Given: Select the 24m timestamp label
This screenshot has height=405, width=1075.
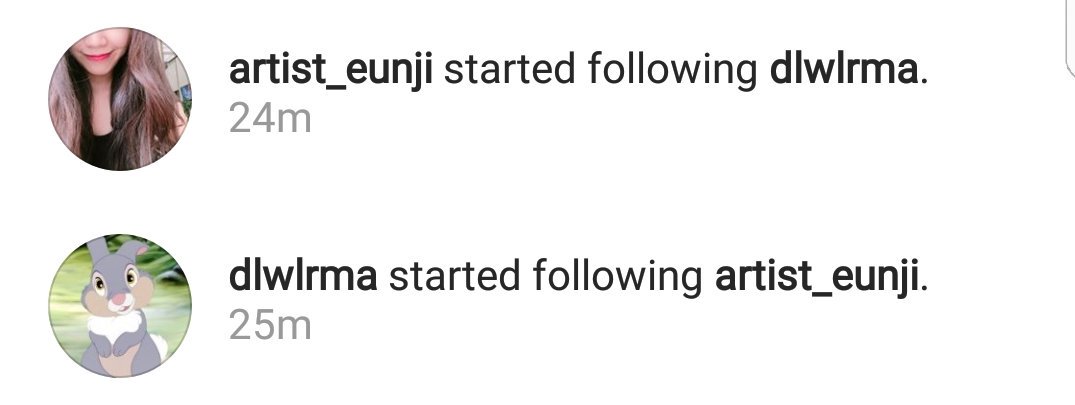Looking at the screenshot, I should tap(270, 120).
